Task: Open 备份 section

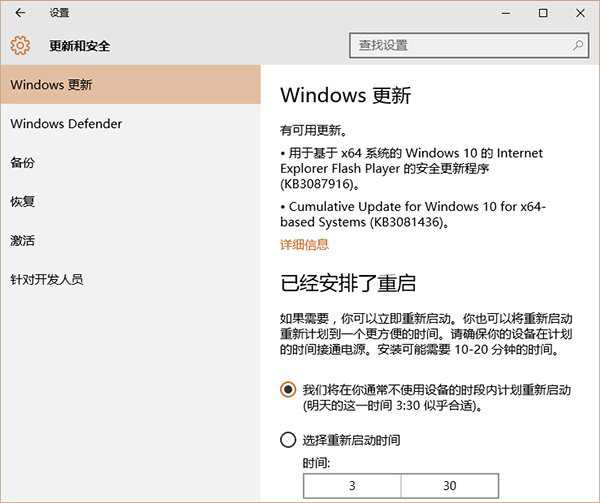Action: (130, 163)
